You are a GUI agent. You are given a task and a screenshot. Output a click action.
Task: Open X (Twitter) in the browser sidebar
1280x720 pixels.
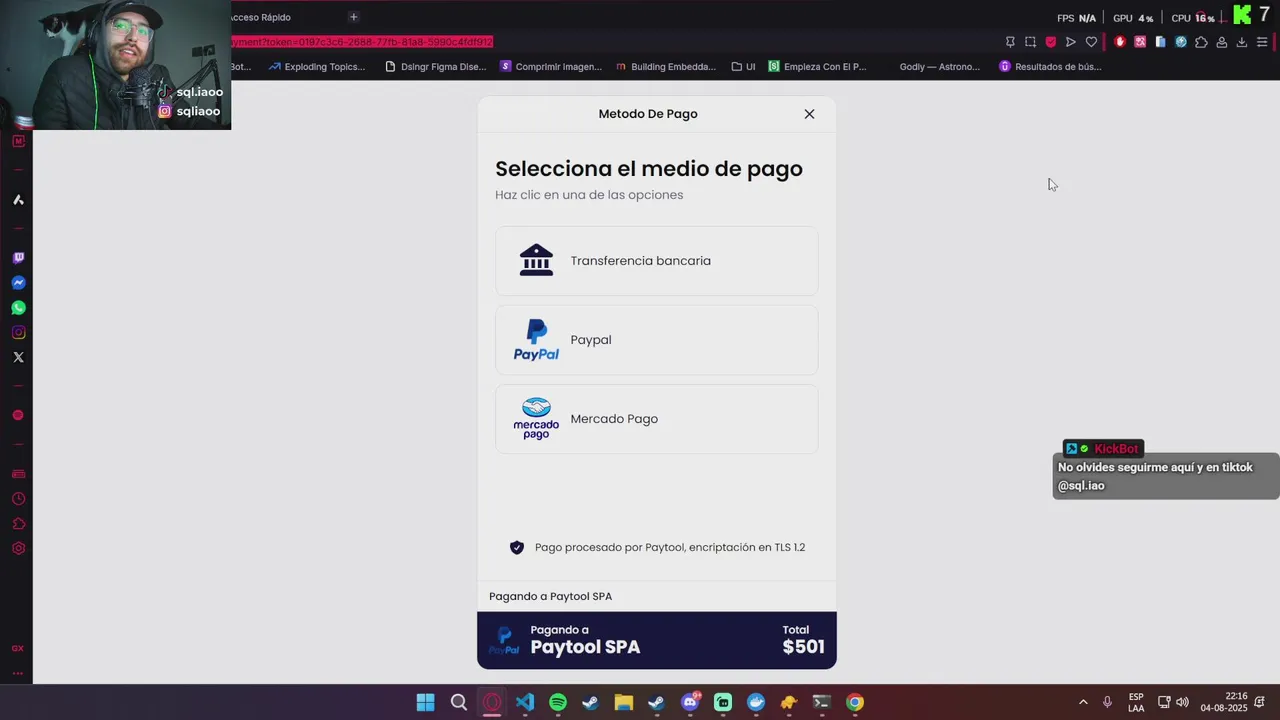pos(18,357)
